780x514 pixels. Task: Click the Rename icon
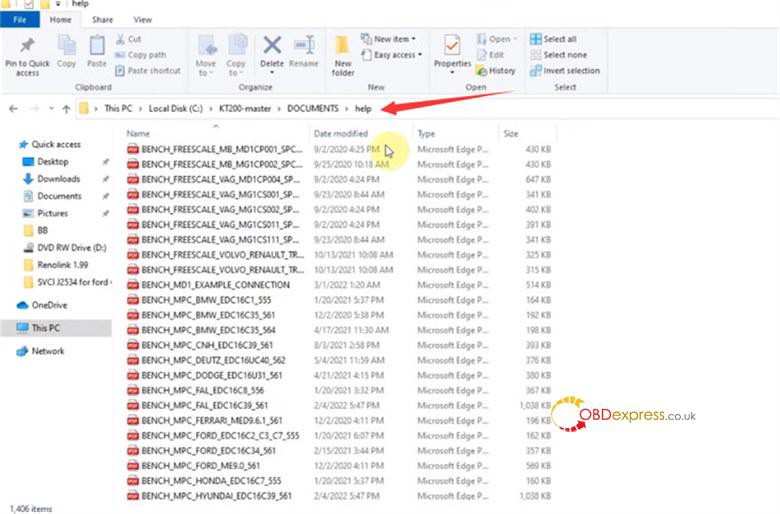[303, 45]
